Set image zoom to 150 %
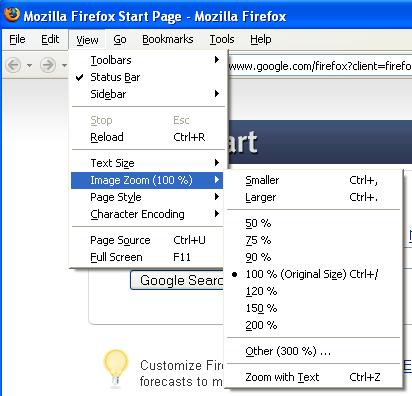This screenshot has width=412, height=396. pyautogui.click(x=313, y=308)
